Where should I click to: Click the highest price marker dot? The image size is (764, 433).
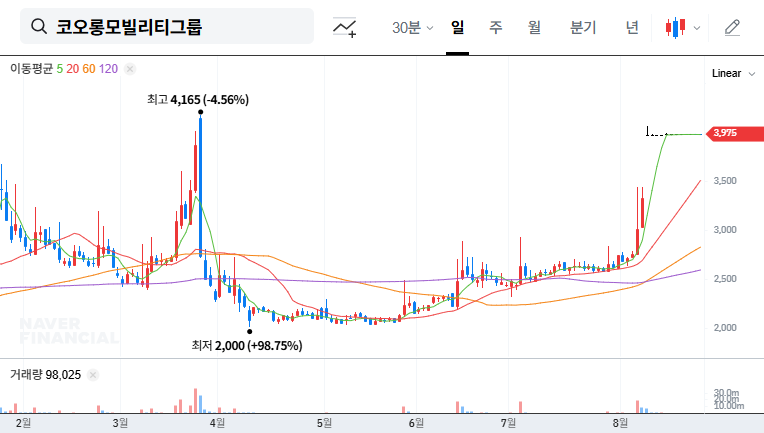click(200, 112)
